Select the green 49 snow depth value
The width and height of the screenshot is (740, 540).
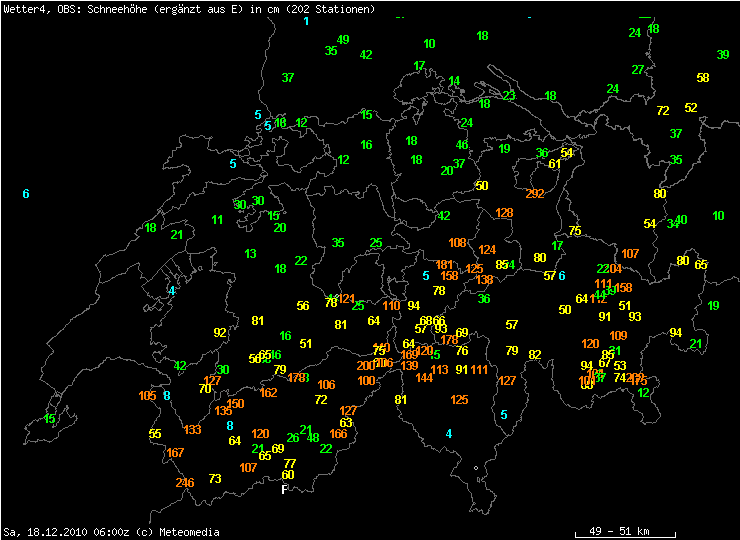tap(343, 40)
